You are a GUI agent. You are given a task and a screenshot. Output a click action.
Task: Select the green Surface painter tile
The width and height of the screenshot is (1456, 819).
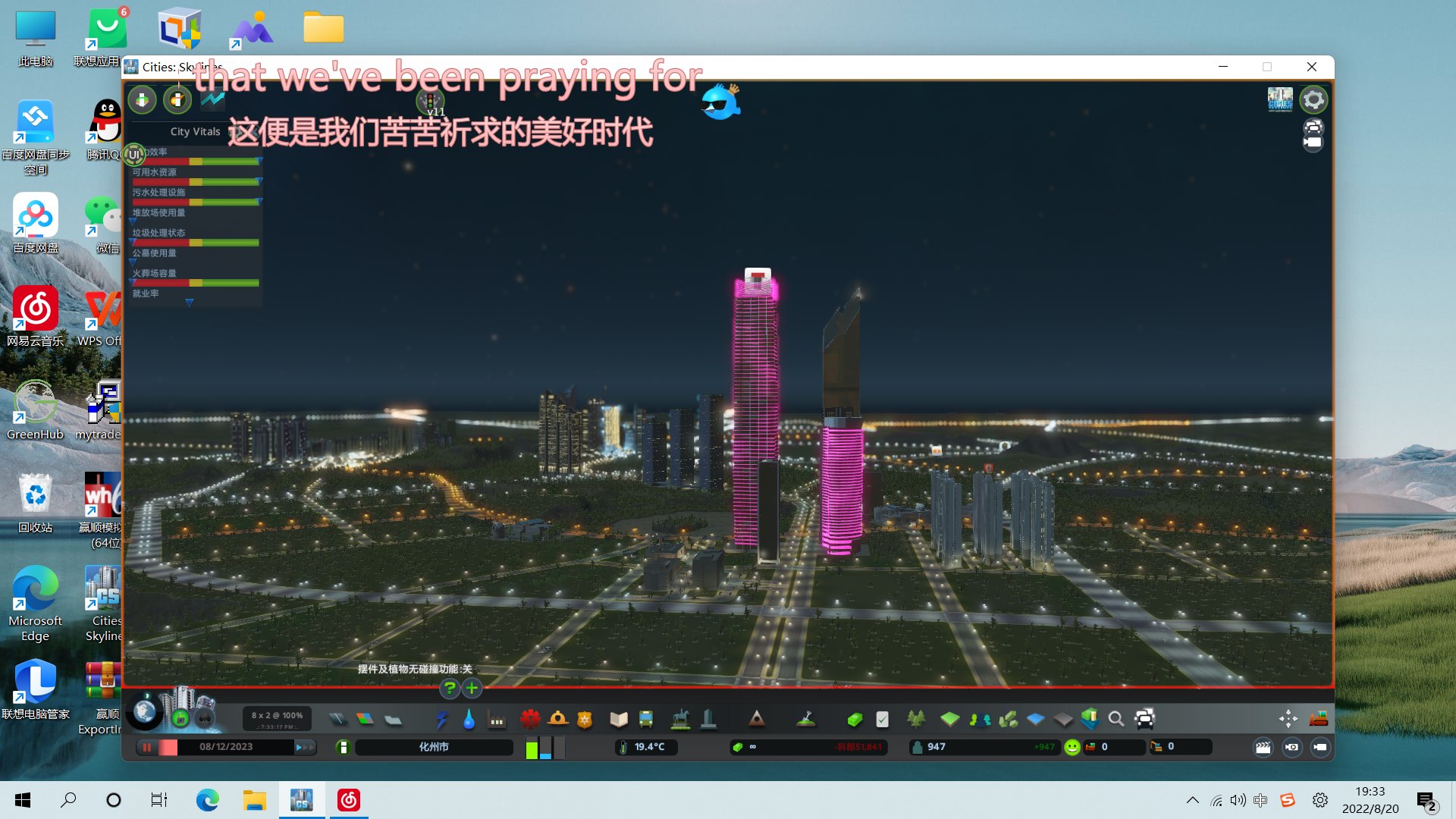pyautogui.click(x=949, y=719)
